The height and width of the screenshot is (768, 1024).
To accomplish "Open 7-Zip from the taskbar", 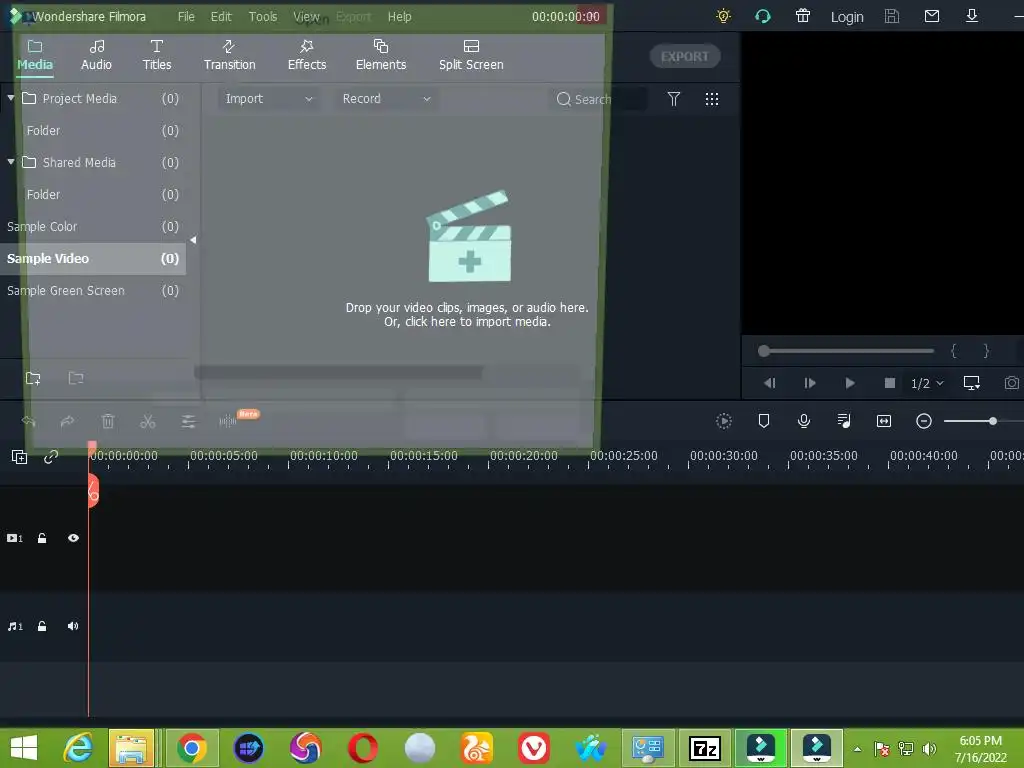I will 704,748.
